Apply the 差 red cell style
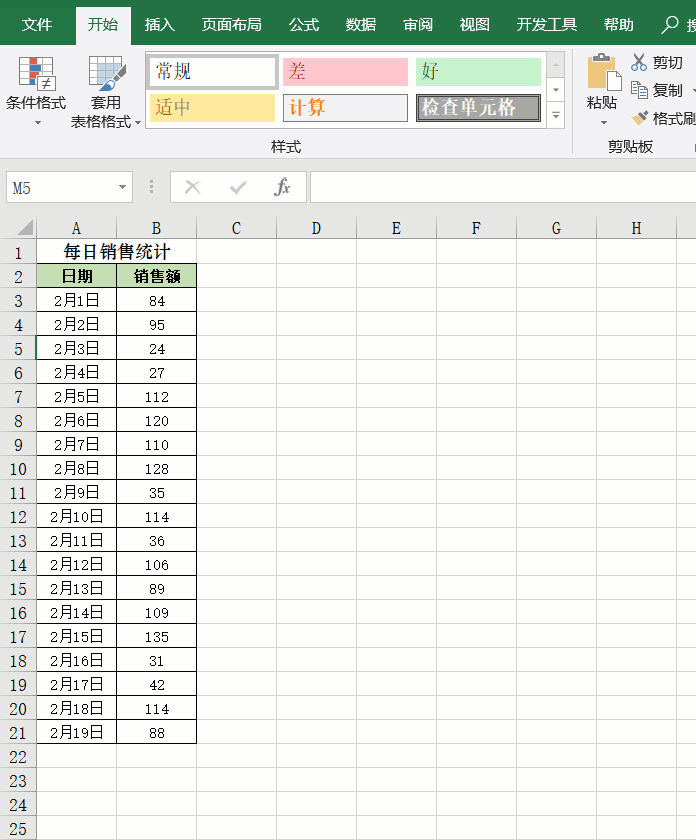The width and height of the screenshot is (696, 840). tap(346, 71)
